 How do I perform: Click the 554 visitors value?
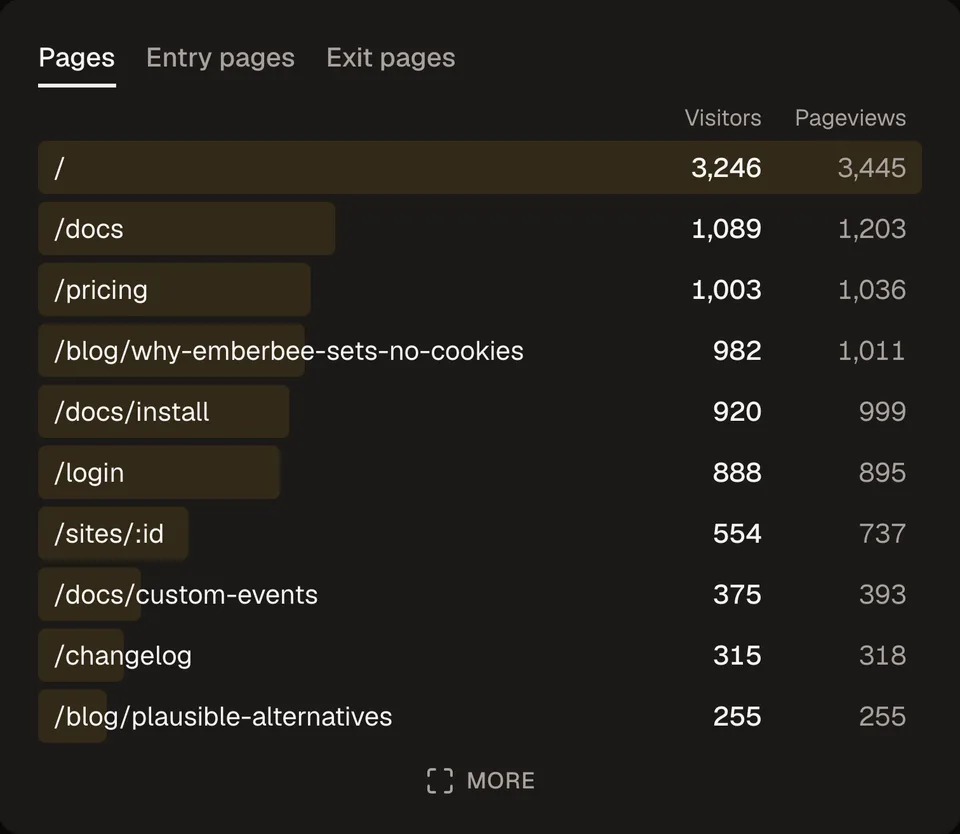737,533
